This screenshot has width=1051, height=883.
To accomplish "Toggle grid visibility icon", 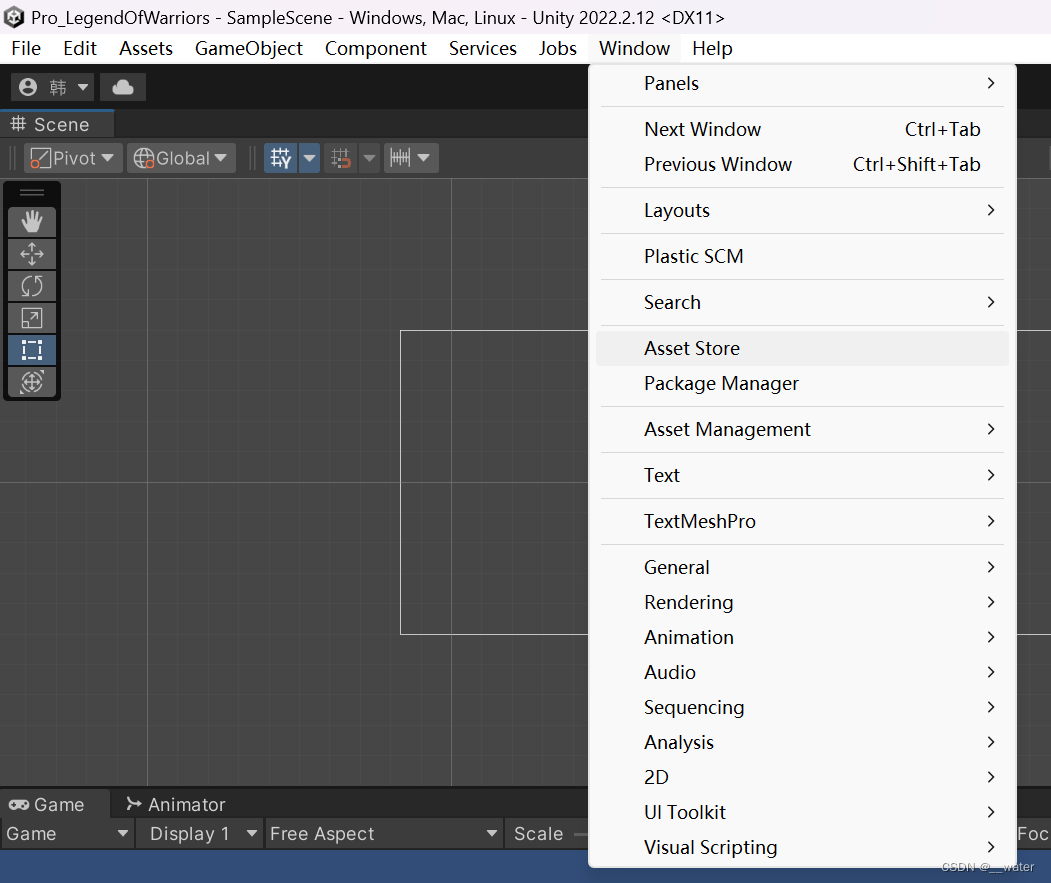I will [280, 158].
